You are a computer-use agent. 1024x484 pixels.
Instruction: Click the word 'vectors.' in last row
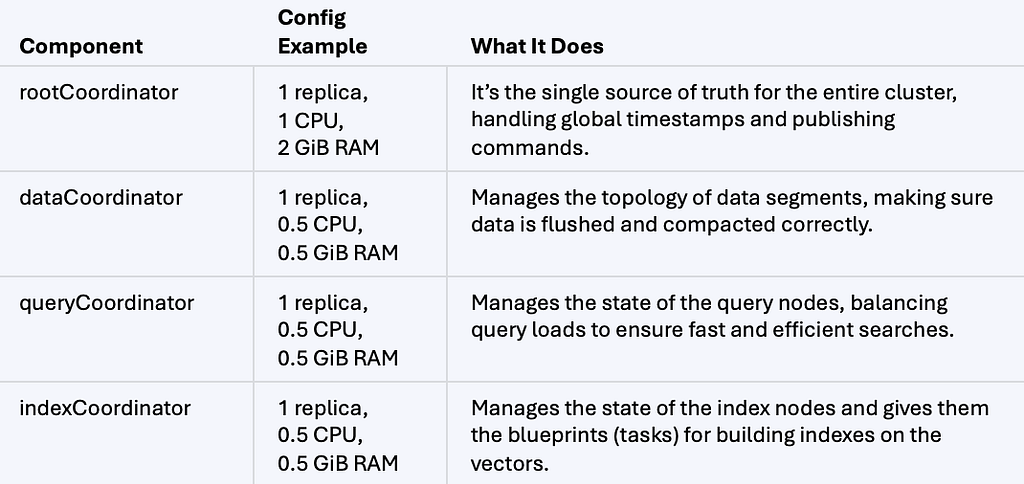click(510, 463)
